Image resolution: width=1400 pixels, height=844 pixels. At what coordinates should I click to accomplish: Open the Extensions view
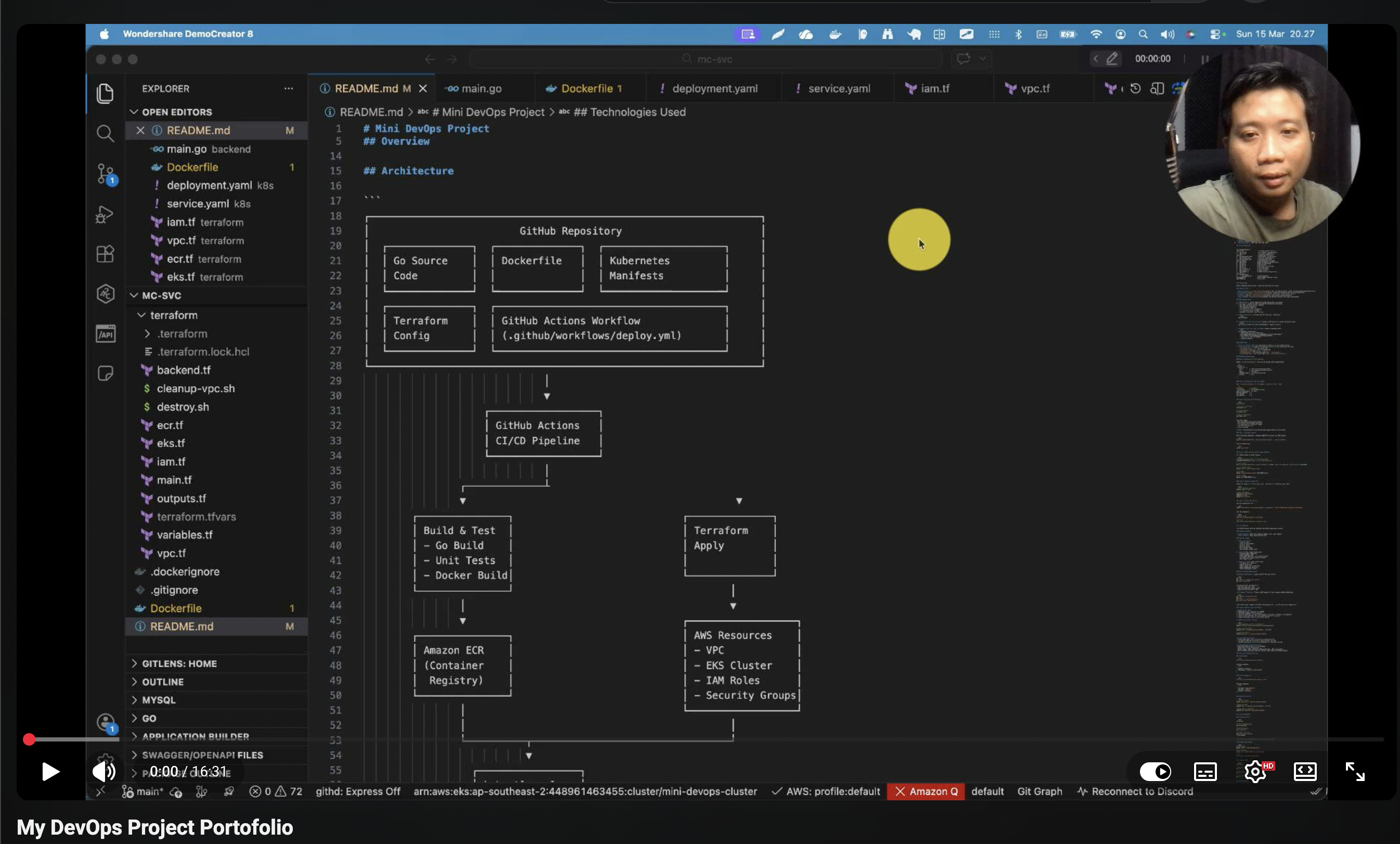coord(105,254)
